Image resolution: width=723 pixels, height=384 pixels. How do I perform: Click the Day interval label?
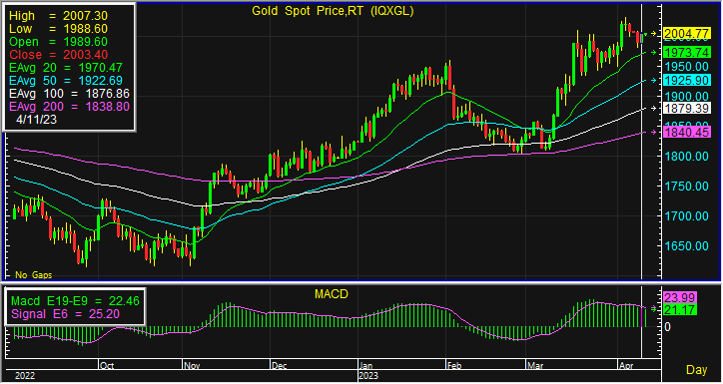pyautogui.click(x=697, y=370)
